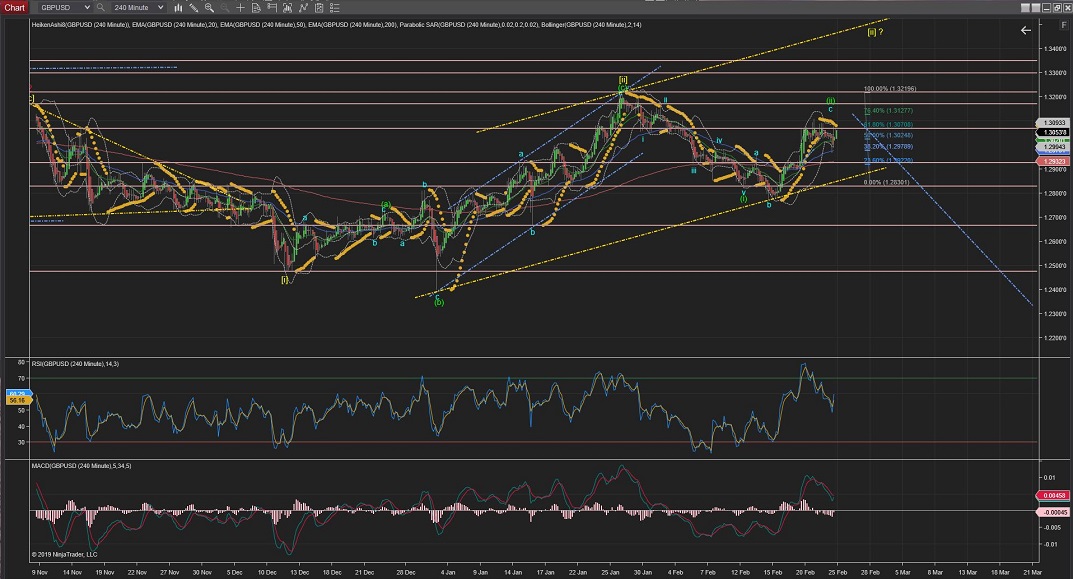Open the data box document icon
1073x579 pixels.
click(256, 8)
